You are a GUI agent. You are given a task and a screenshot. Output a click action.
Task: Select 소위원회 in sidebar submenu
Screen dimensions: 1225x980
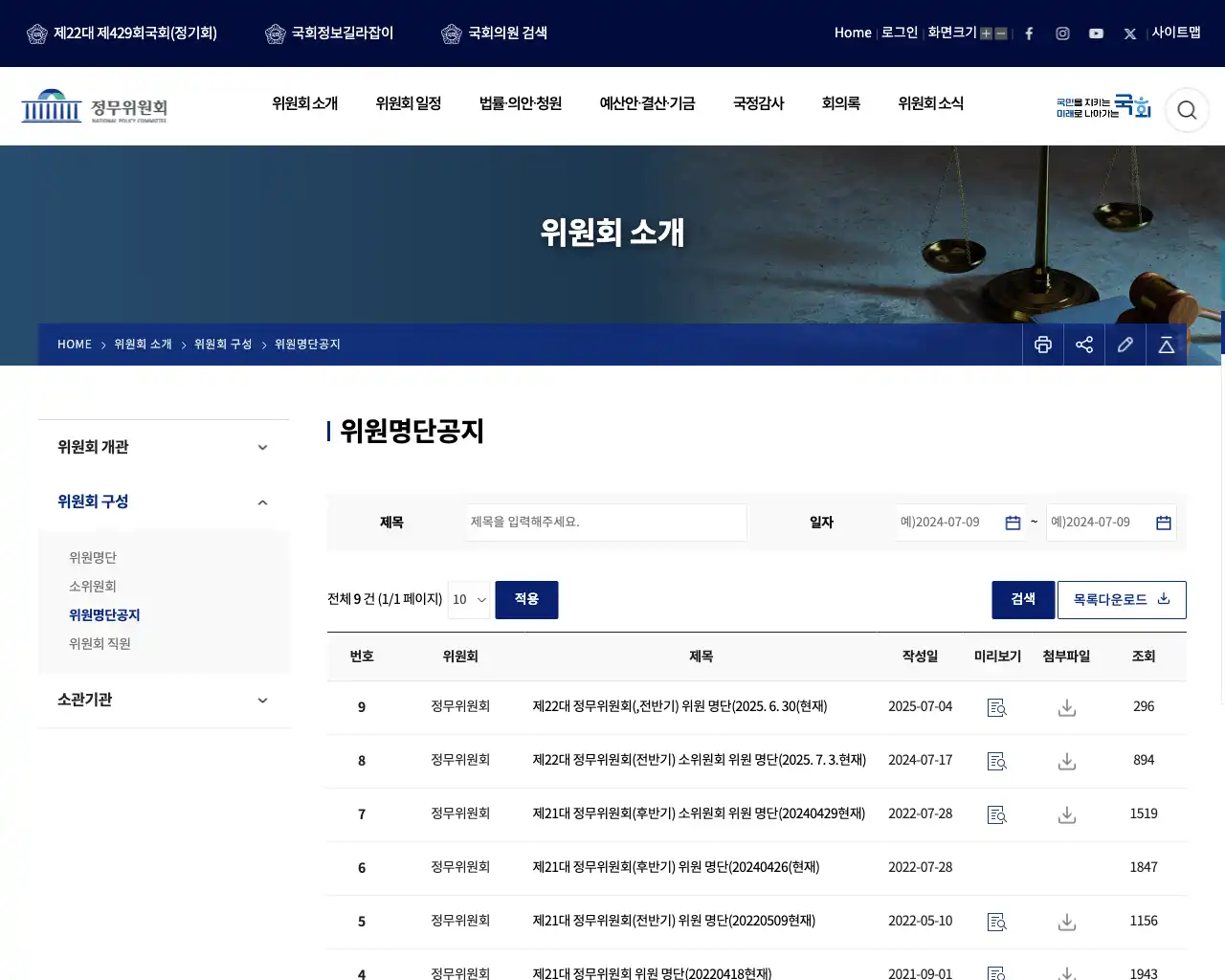93,587
